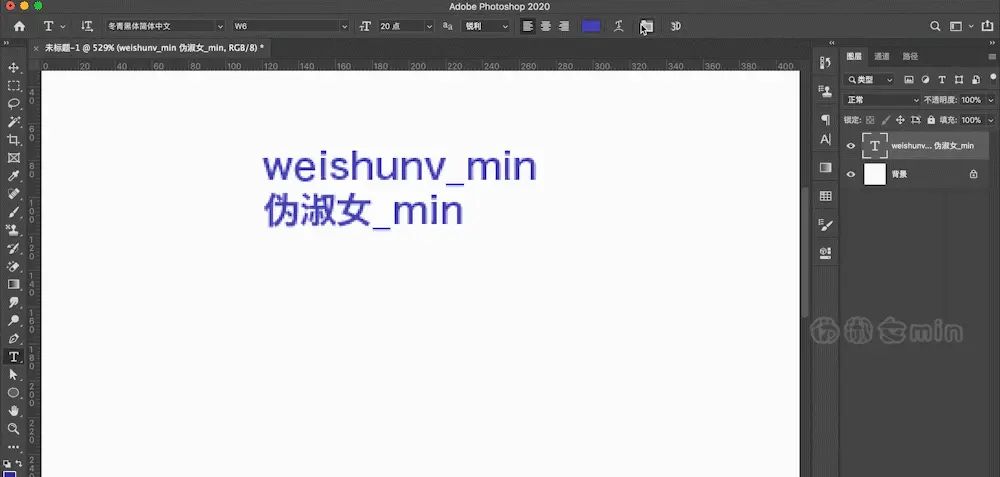Hide the 背景 layer

click(x=850, y=174)
